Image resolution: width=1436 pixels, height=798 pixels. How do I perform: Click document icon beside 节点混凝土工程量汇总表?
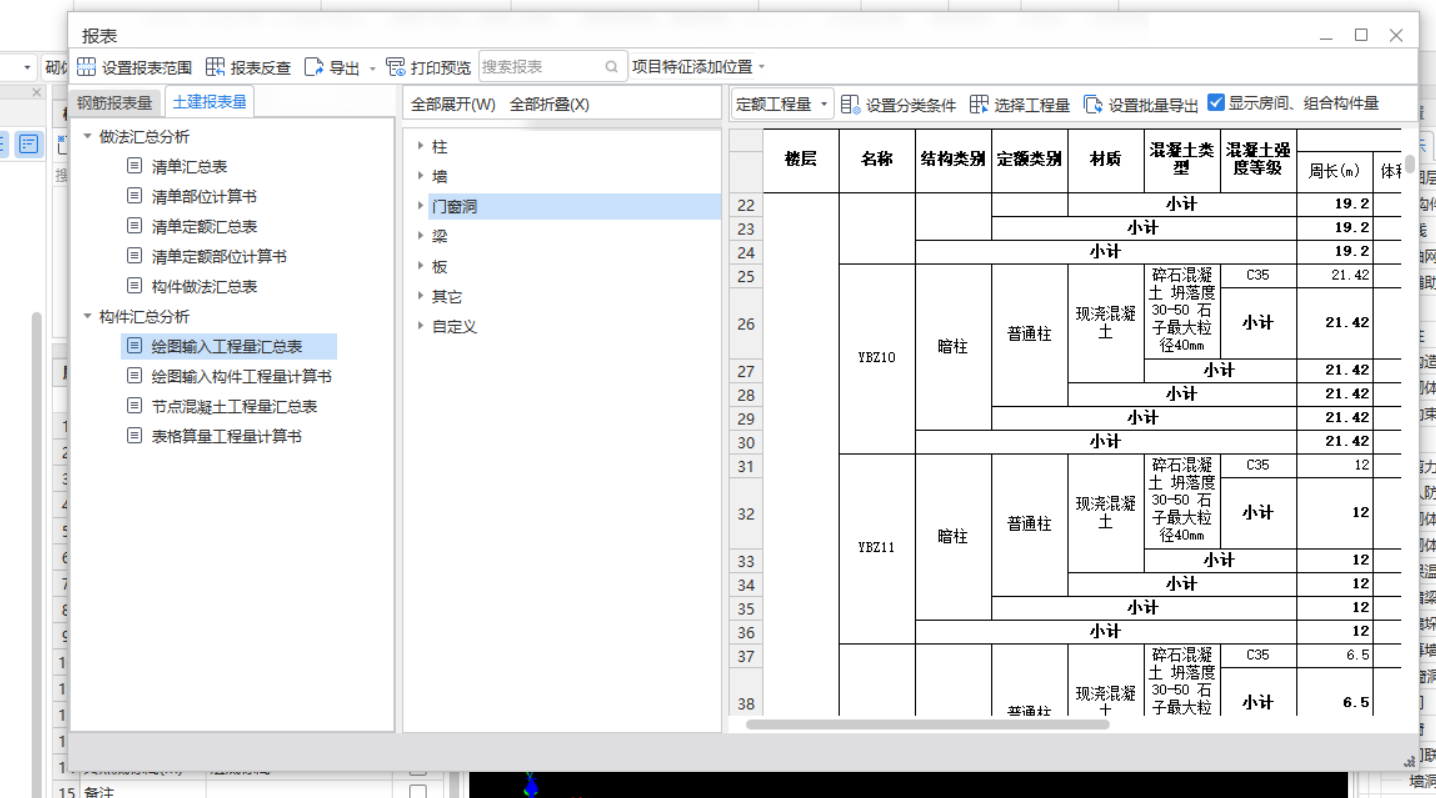tap(135, 406)
